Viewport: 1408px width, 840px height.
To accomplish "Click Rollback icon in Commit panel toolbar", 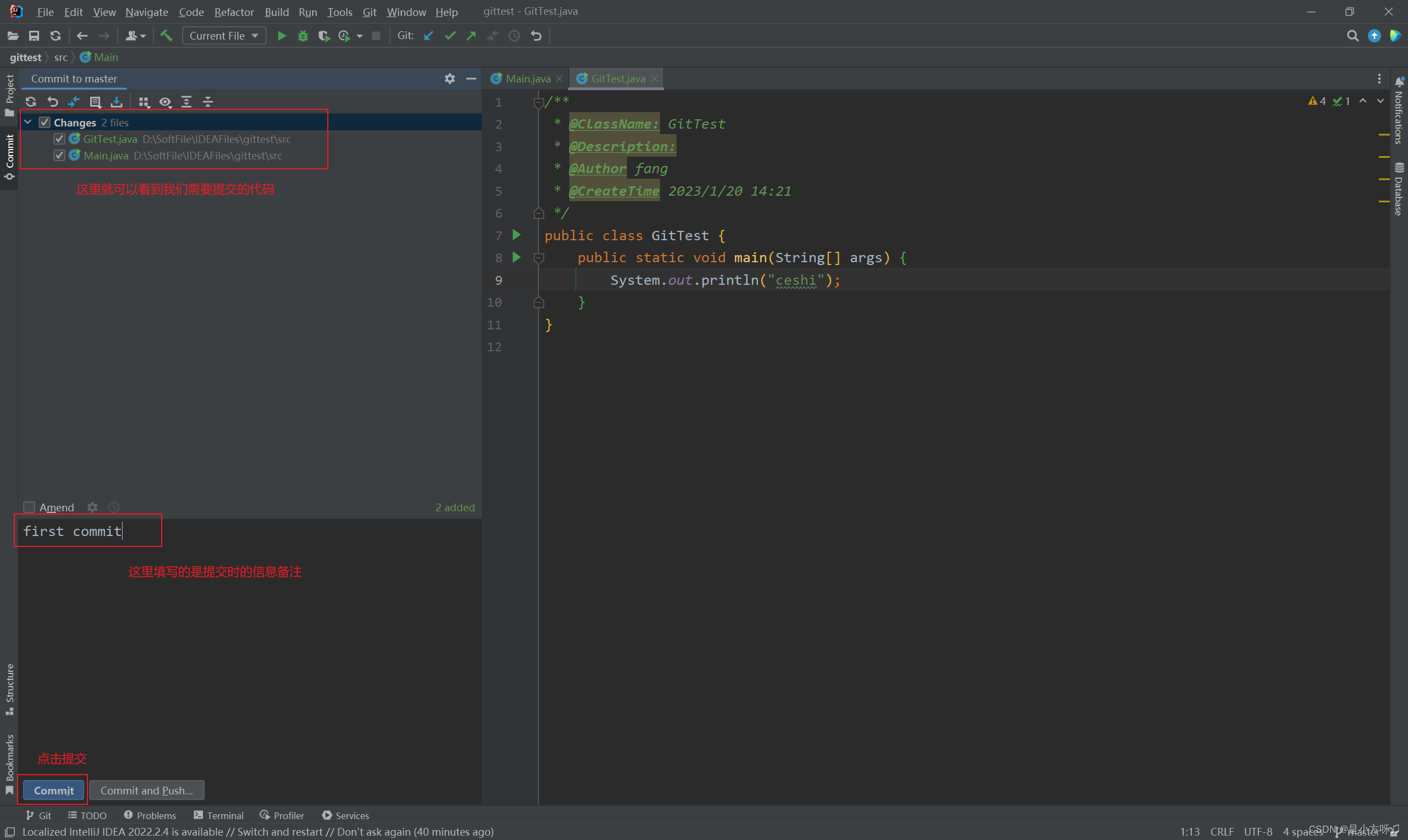I will coord(53,102).
